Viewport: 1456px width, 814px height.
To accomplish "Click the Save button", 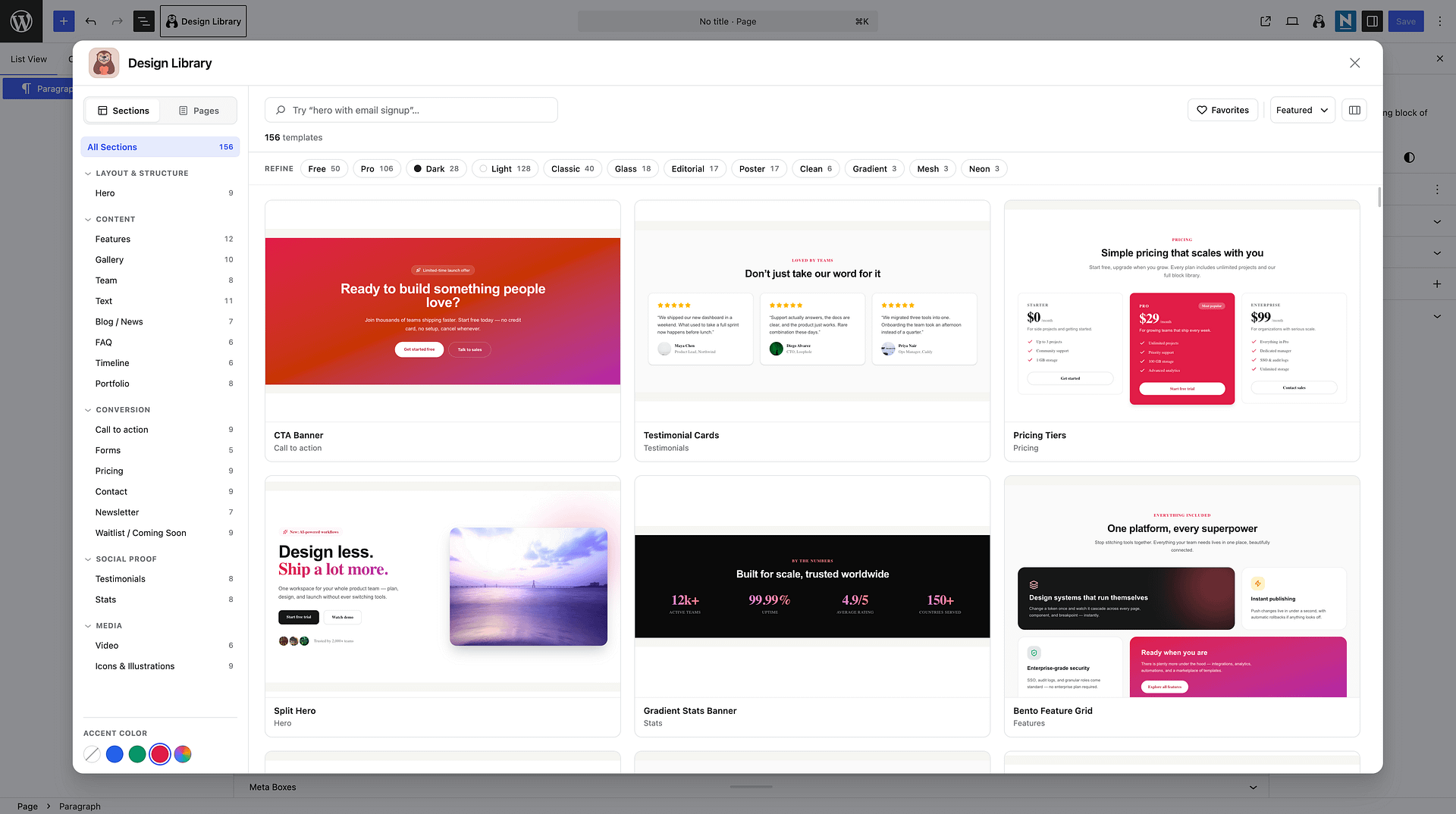I will (1406, 21).
